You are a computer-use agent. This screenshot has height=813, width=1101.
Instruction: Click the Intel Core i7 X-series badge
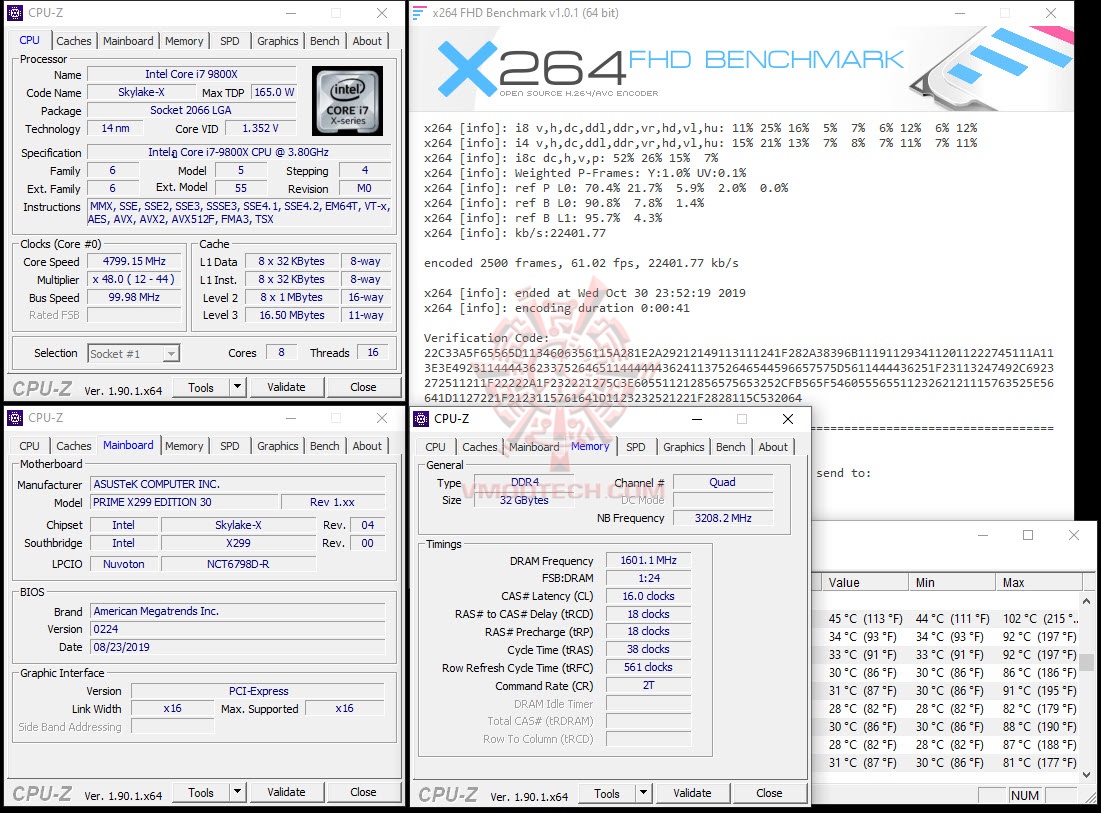point(347,103)
